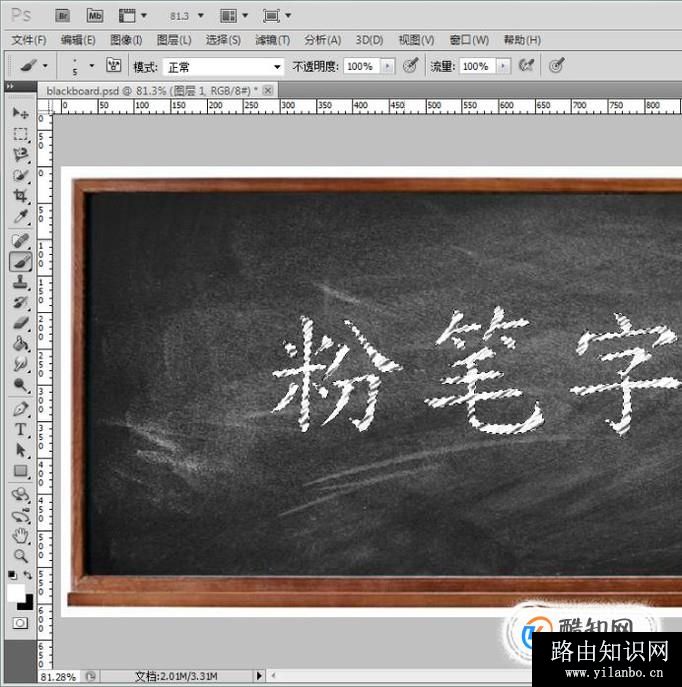Select the Rectangular Marquee tool
The height and width of the screenshot is (687, 682).
tap(20, 134)
